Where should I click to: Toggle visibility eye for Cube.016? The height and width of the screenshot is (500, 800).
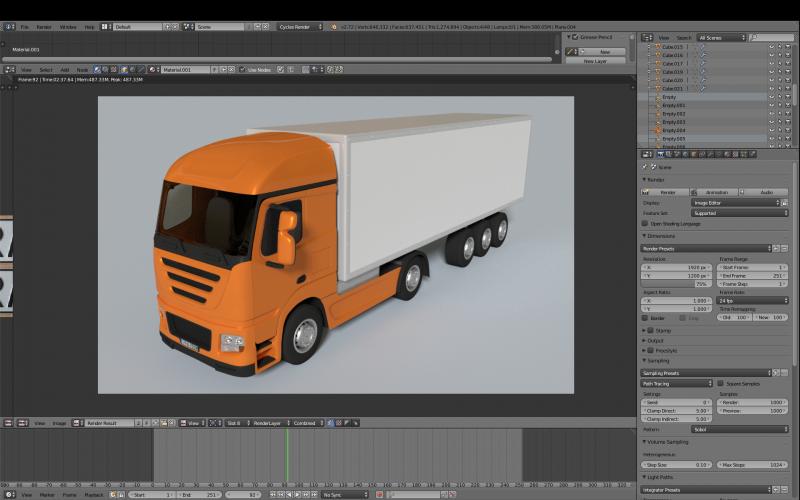pyautogui.click(x=771, y=55)
